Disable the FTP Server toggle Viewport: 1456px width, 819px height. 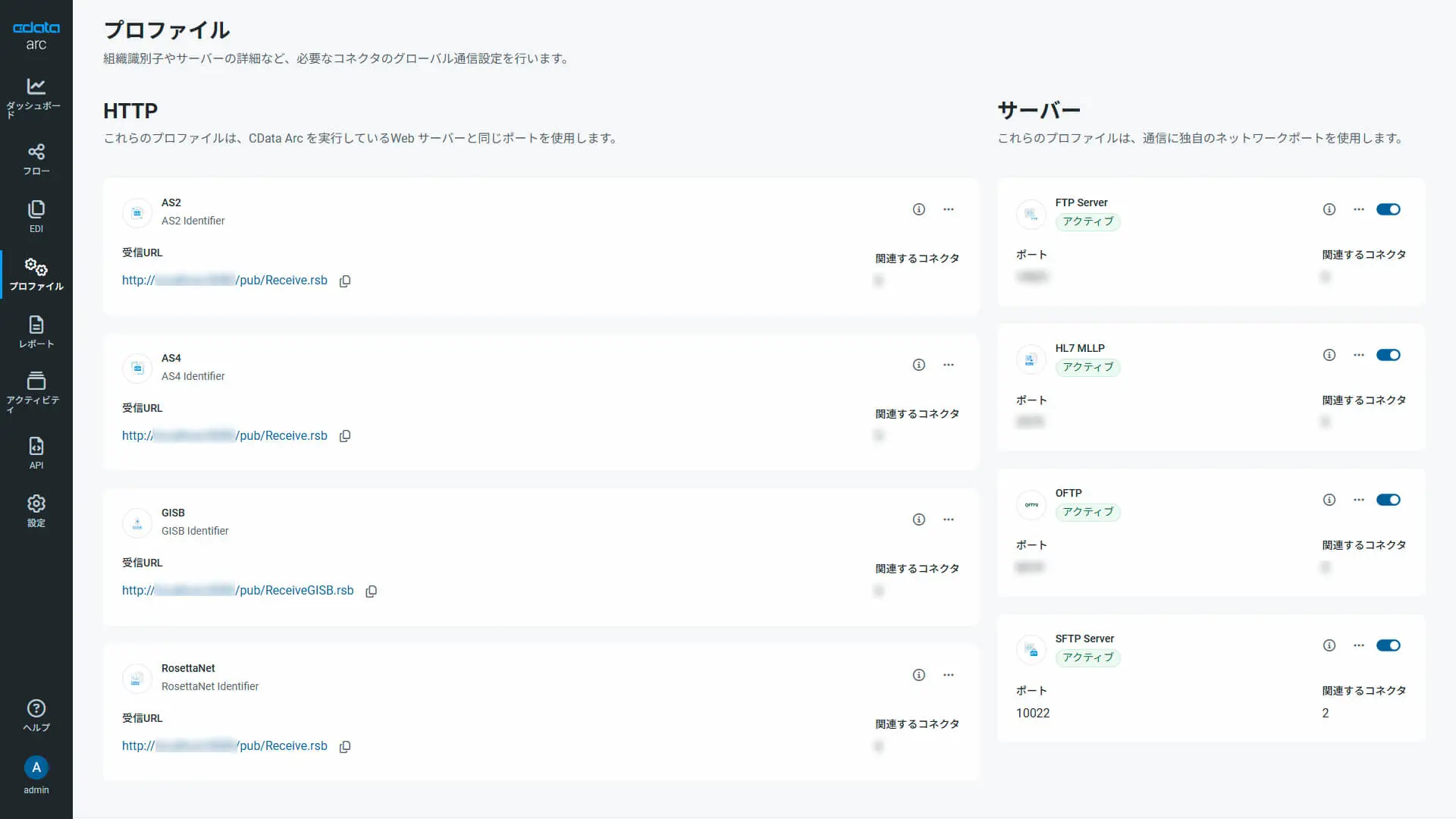pos(1388,209)
